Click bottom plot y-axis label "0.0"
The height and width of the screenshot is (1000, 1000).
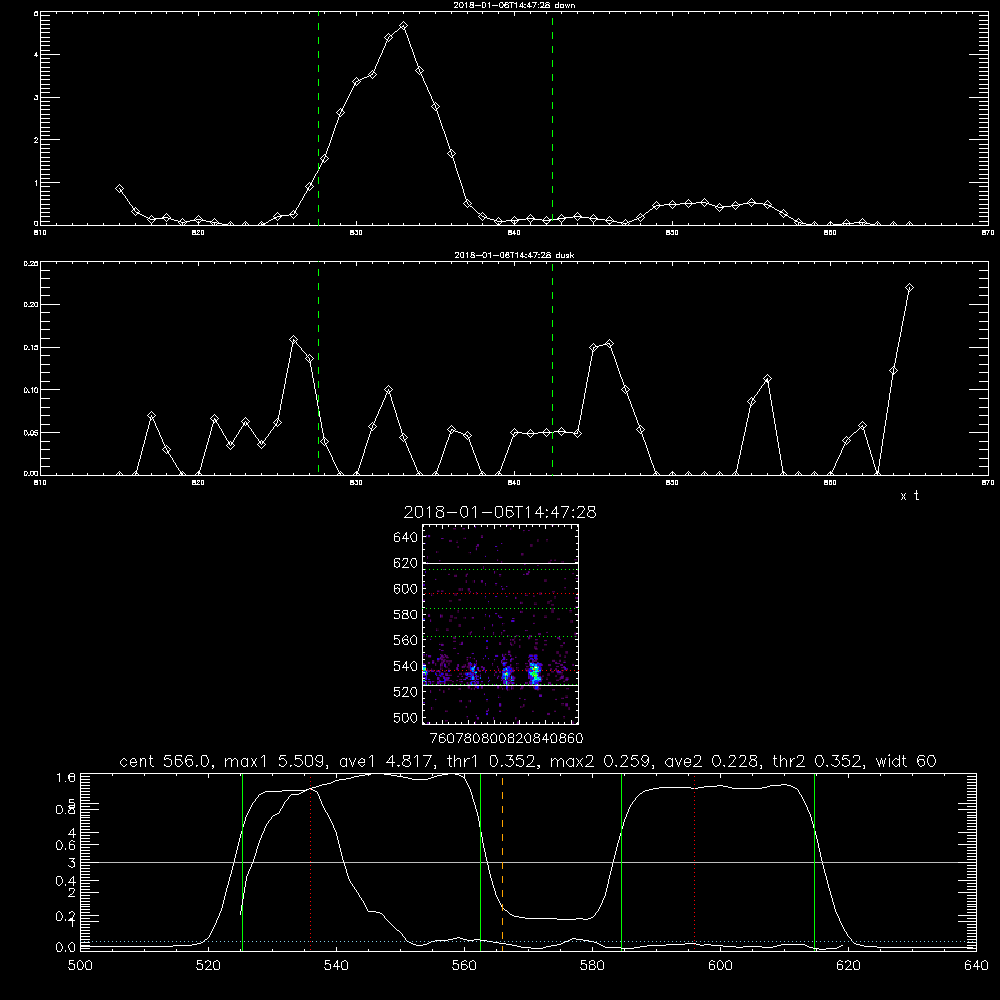pyautogui.click(x=66, y=948)
